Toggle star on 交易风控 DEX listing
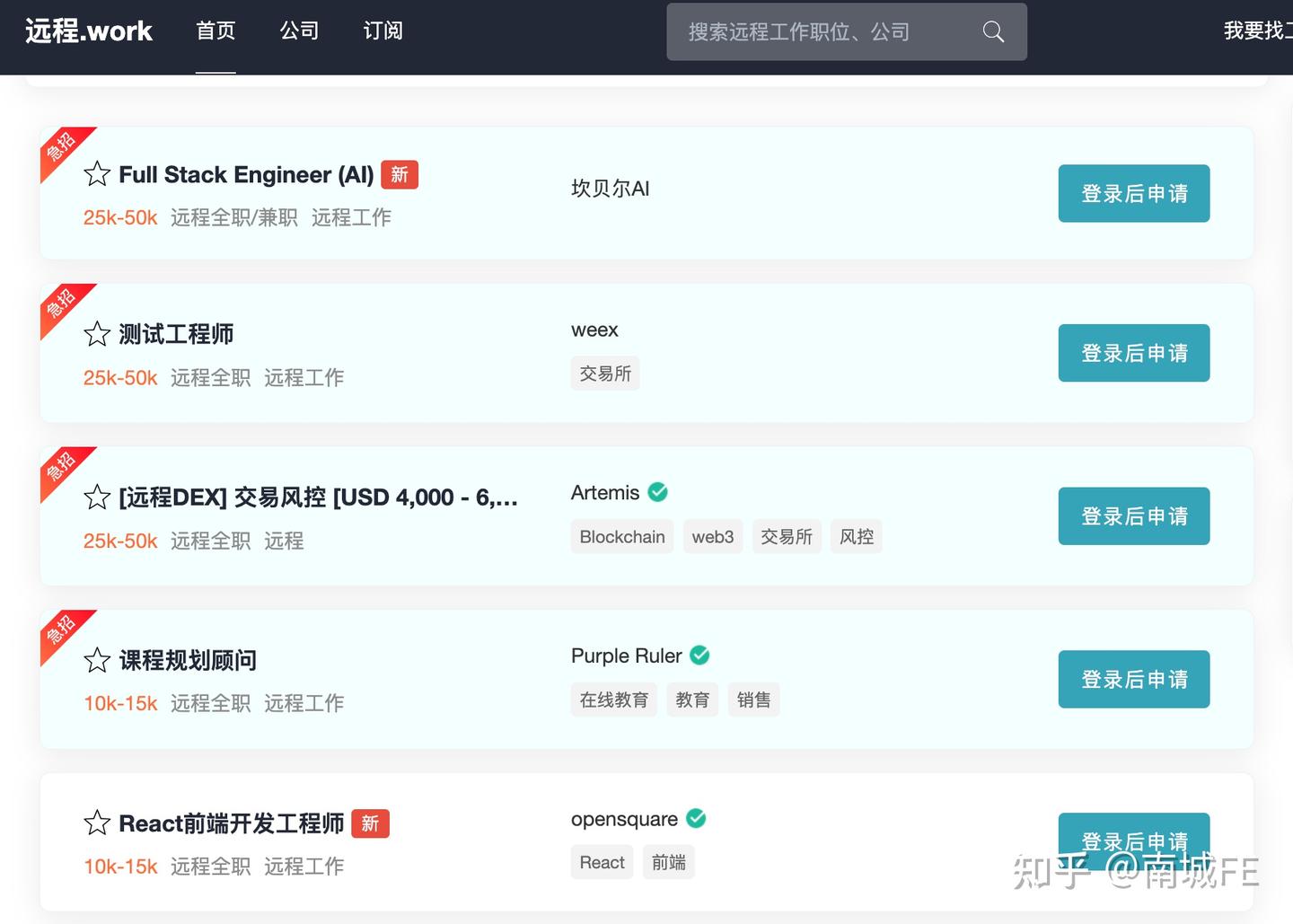The width and height of the screenshot is (1293, 924). 97,497
